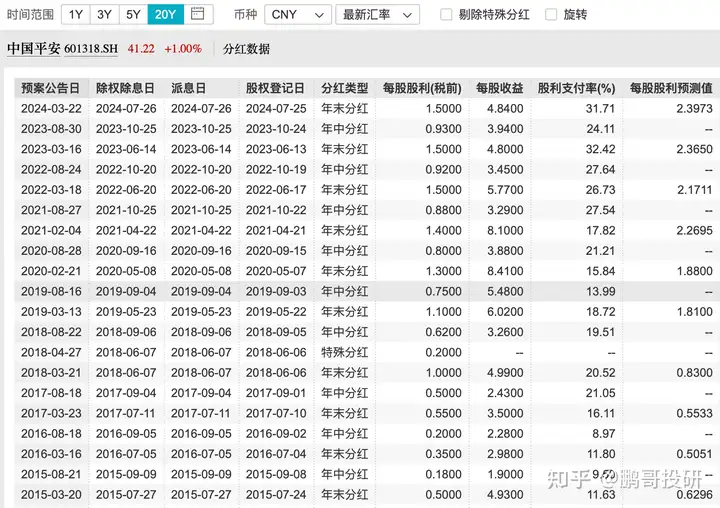The image size is (720, 508).
Task: Enable the 旋转 checkbox
Action: 551,15
